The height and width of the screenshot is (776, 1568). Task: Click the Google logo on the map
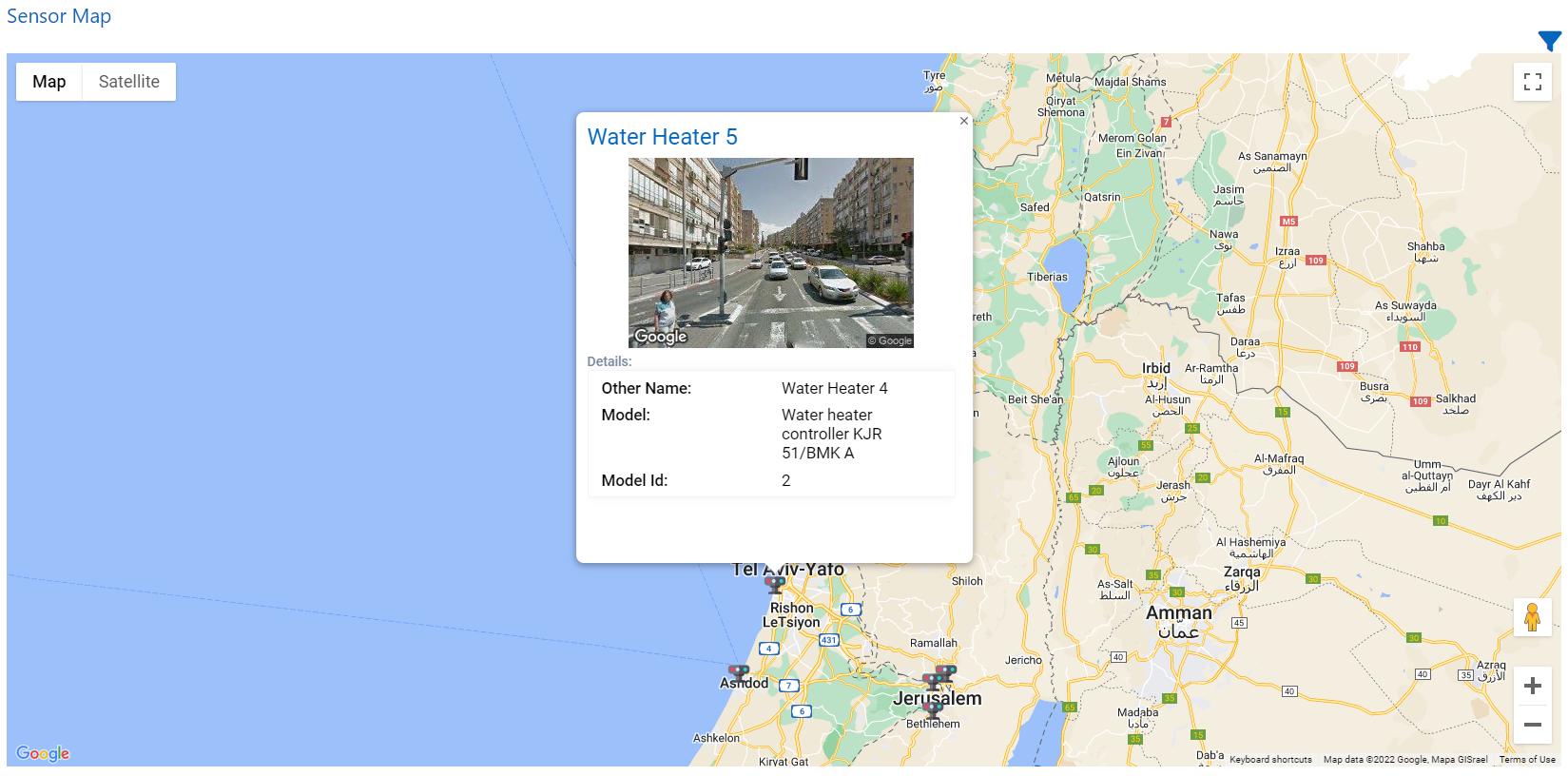point(43,753)
